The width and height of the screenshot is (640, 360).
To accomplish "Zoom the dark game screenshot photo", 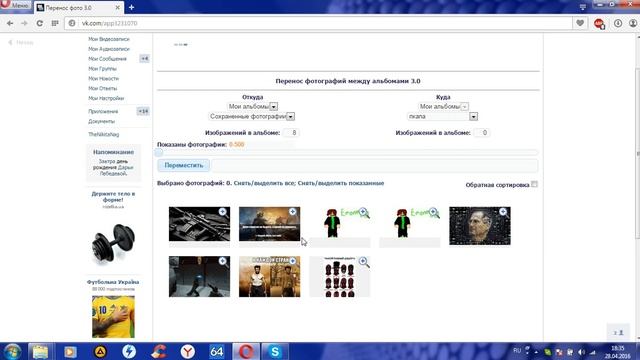I will (222, 261).
